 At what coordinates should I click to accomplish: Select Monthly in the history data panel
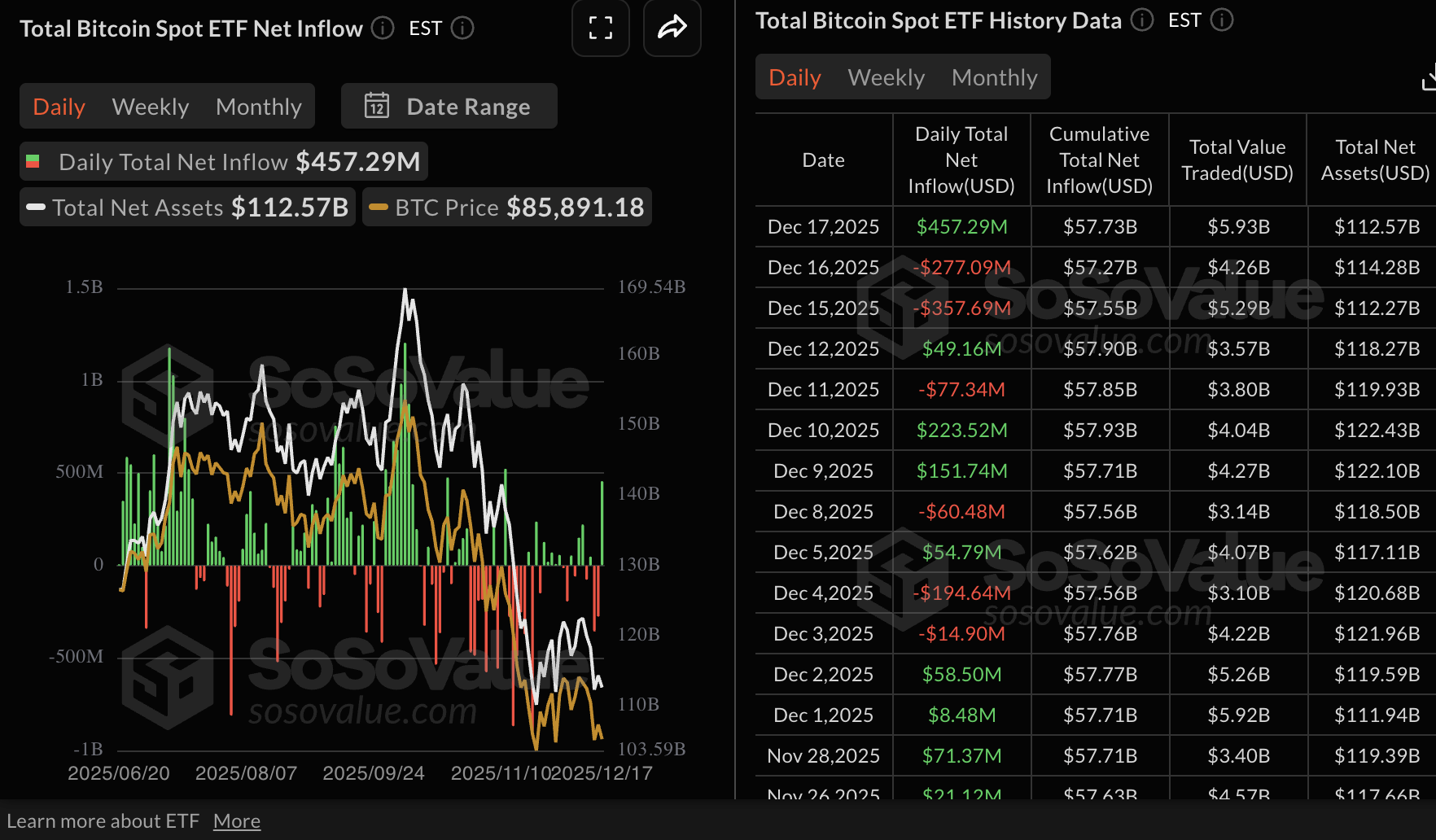(x=994, y=77)
